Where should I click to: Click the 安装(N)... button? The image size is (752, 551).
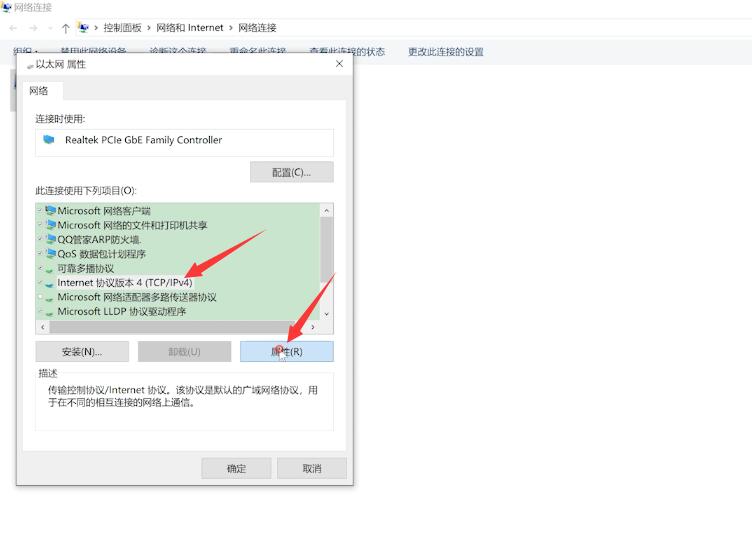82,352
